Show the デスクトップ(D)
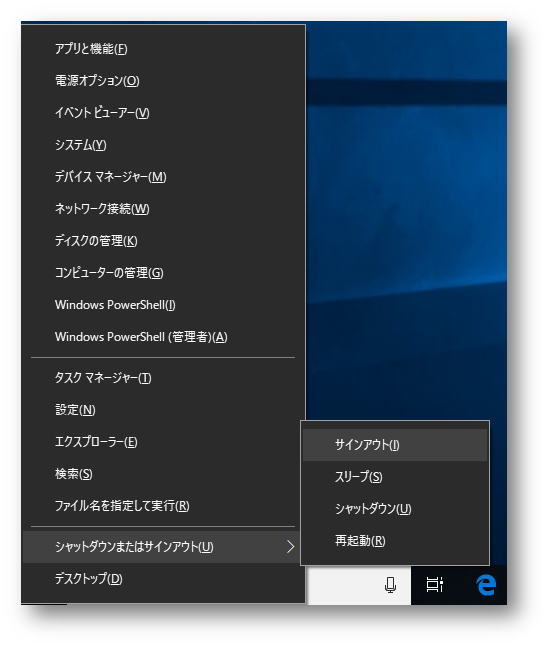549x647 pixels. click(164, 579)
